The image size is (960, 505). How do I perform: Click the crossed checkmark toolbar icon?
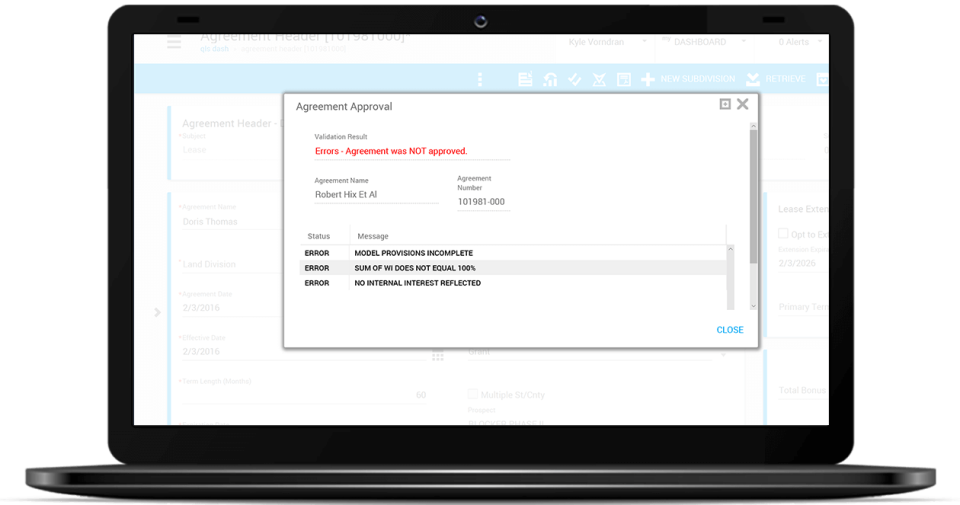tap(599, 79)
